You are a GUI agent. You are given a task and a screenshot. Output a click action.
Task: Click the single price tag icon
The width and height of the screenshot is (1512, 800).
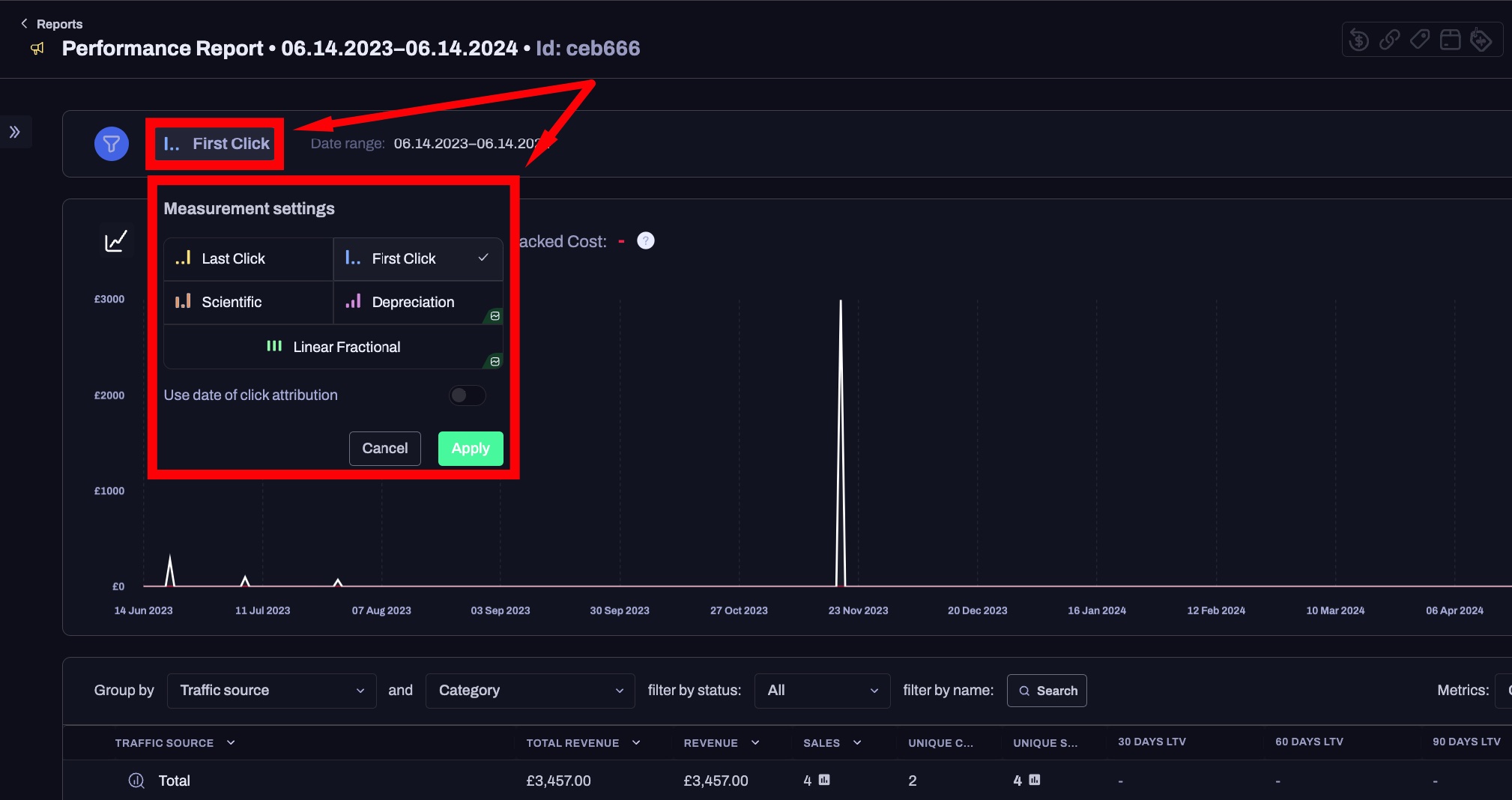pos(1420,40)
